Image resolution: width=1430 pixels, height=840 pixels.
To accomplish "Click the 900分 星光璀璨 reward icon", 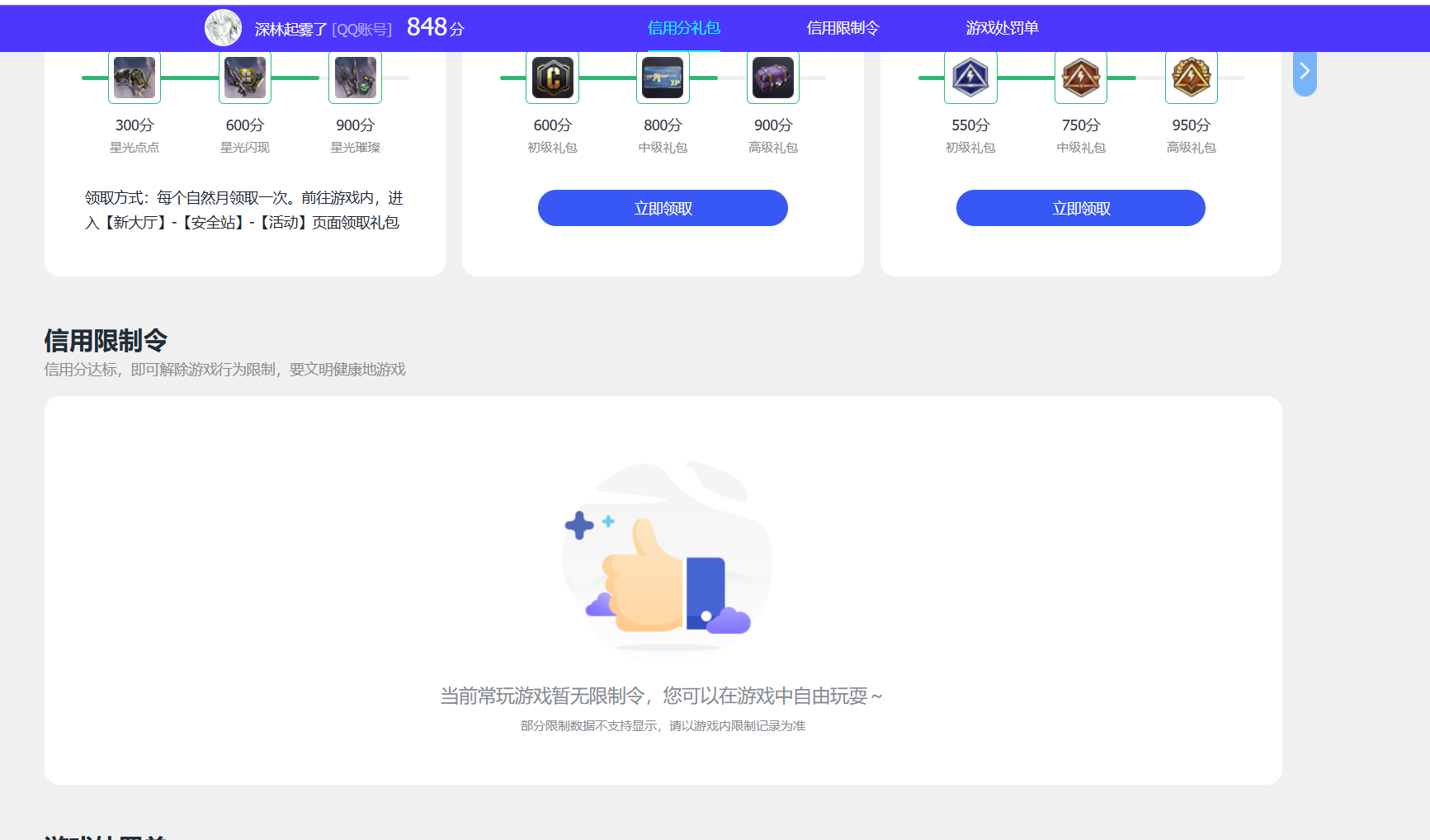I will 356,78.
